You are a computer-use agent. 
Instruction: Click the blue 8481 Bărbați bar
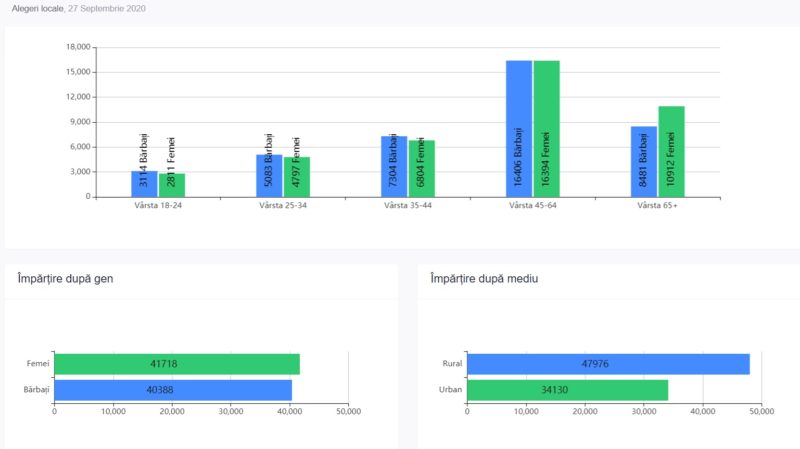coord(644,161)
